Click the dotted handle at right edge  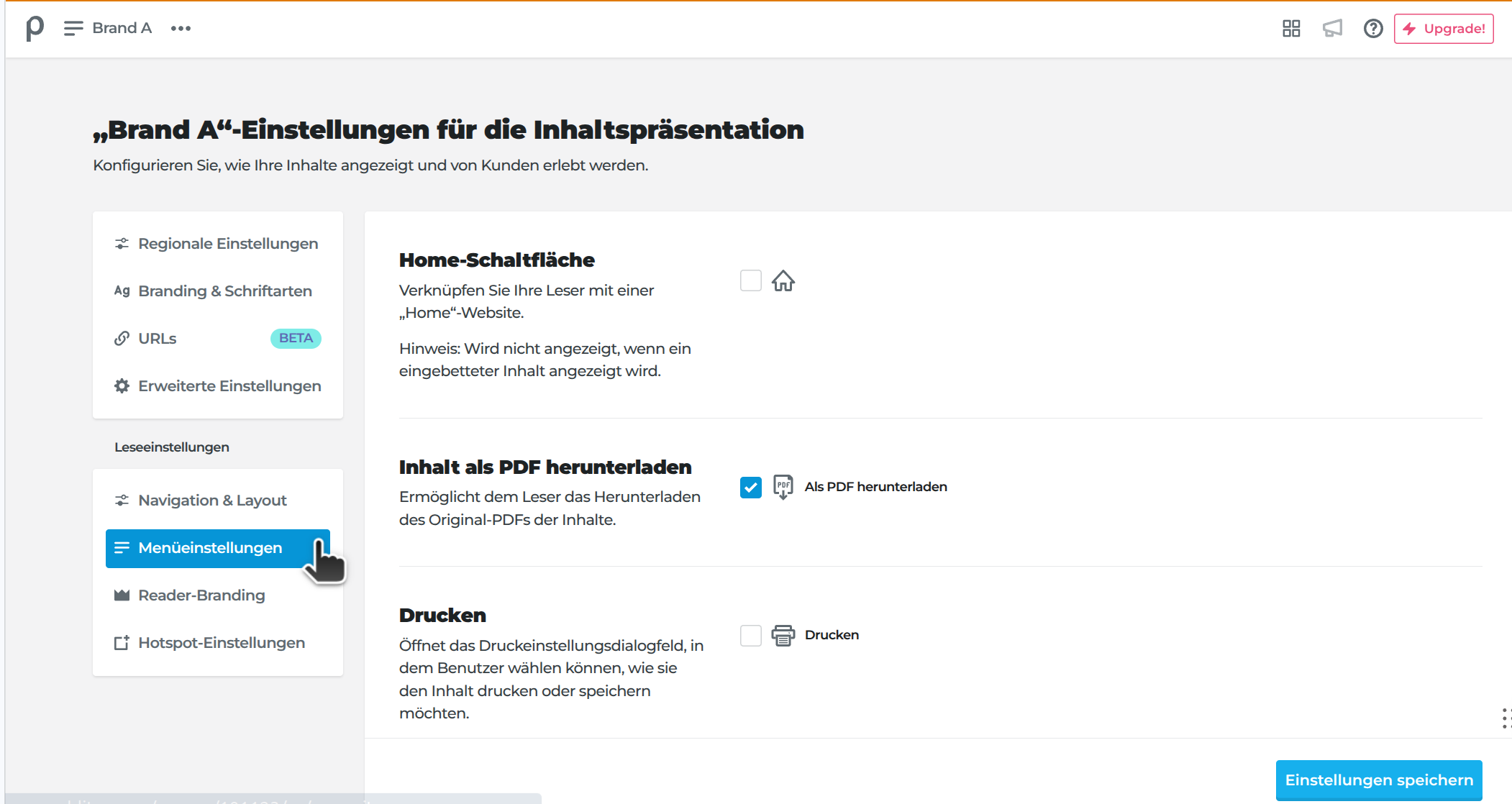click(1506, 718)
